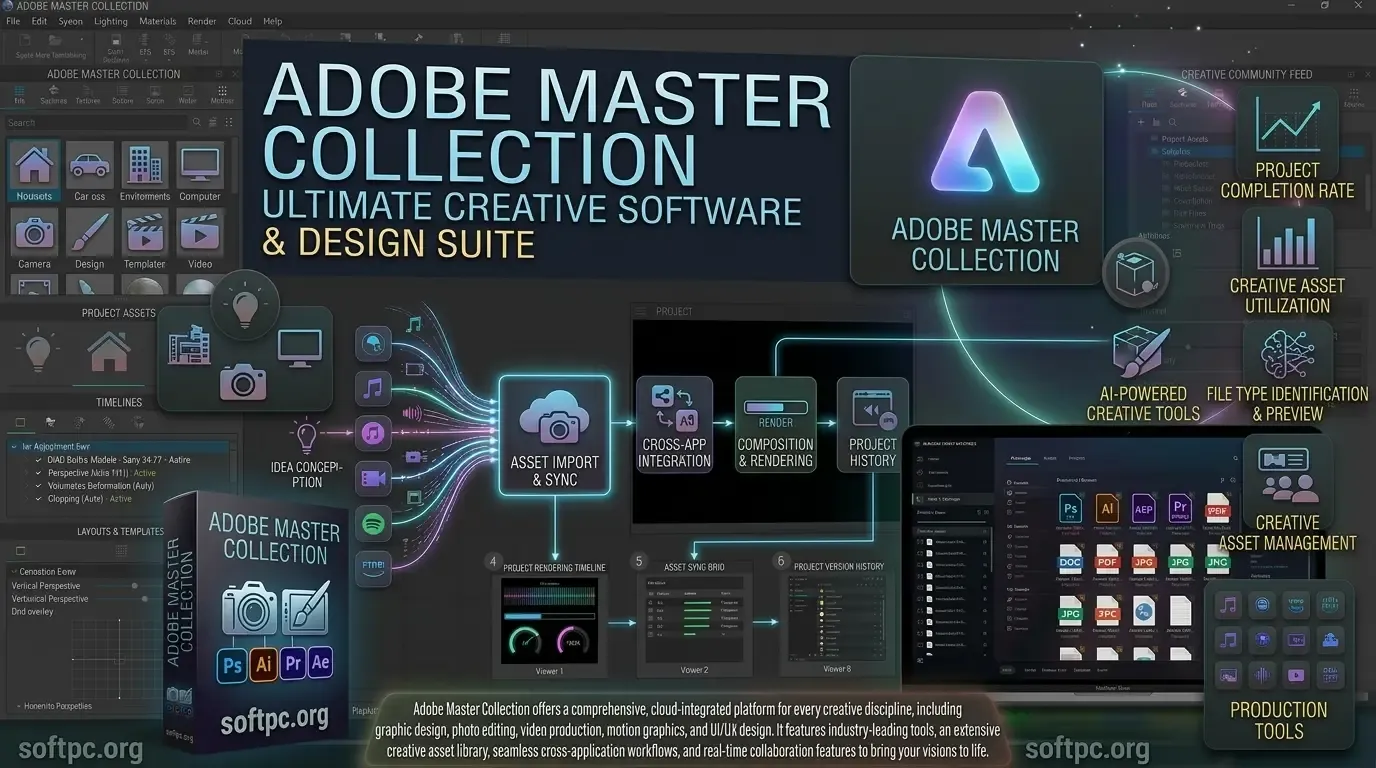This screenshot has height=768, width=1376.
Task: Select the Templater clapperboard icon
Action: (145, 232)
